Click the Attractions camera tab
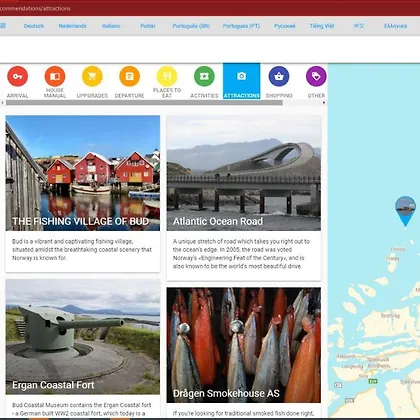Screen dimensions: 420x420 coord(242,81)
